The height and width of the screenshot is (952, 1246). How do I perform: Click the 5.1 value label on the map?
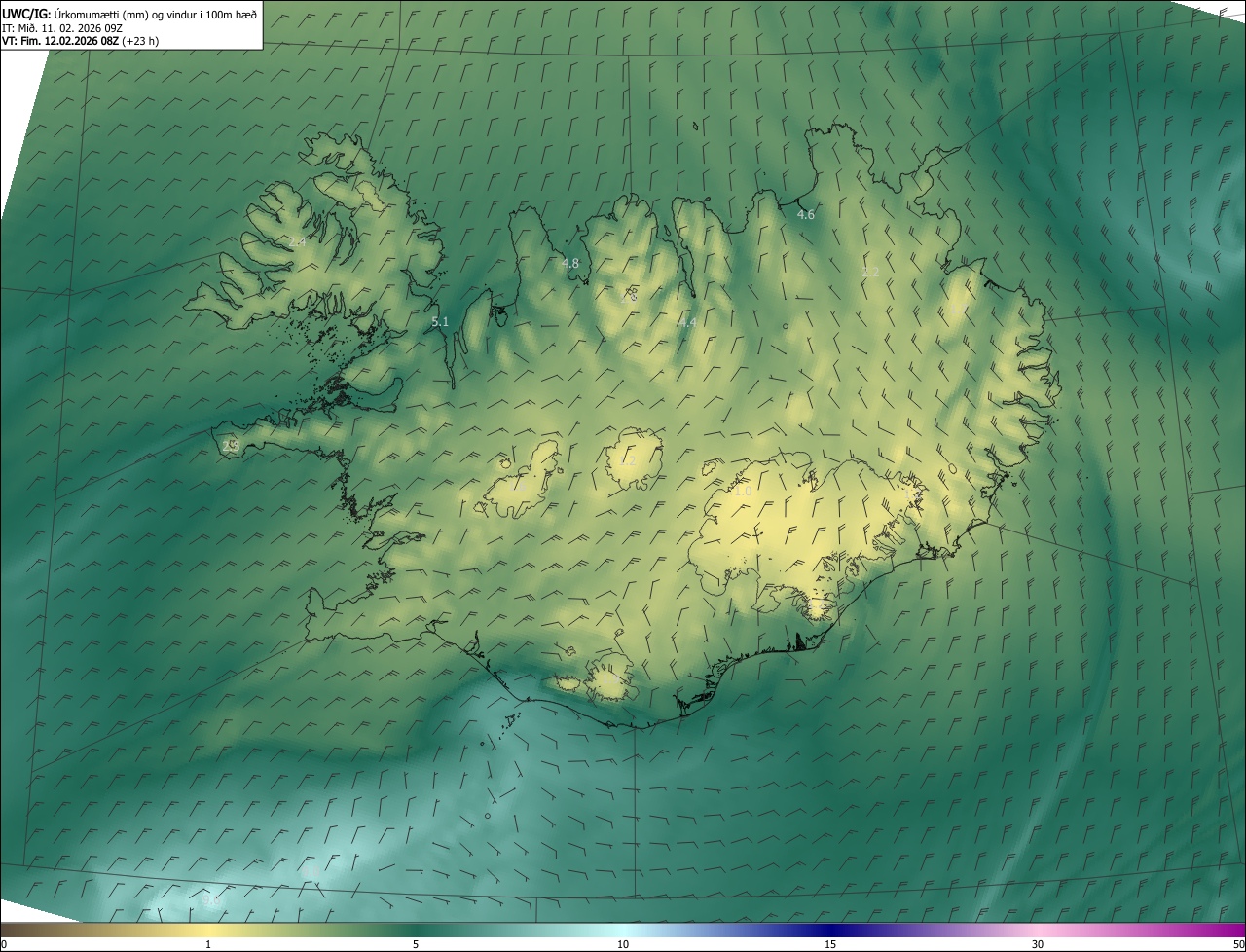[440, 321]
